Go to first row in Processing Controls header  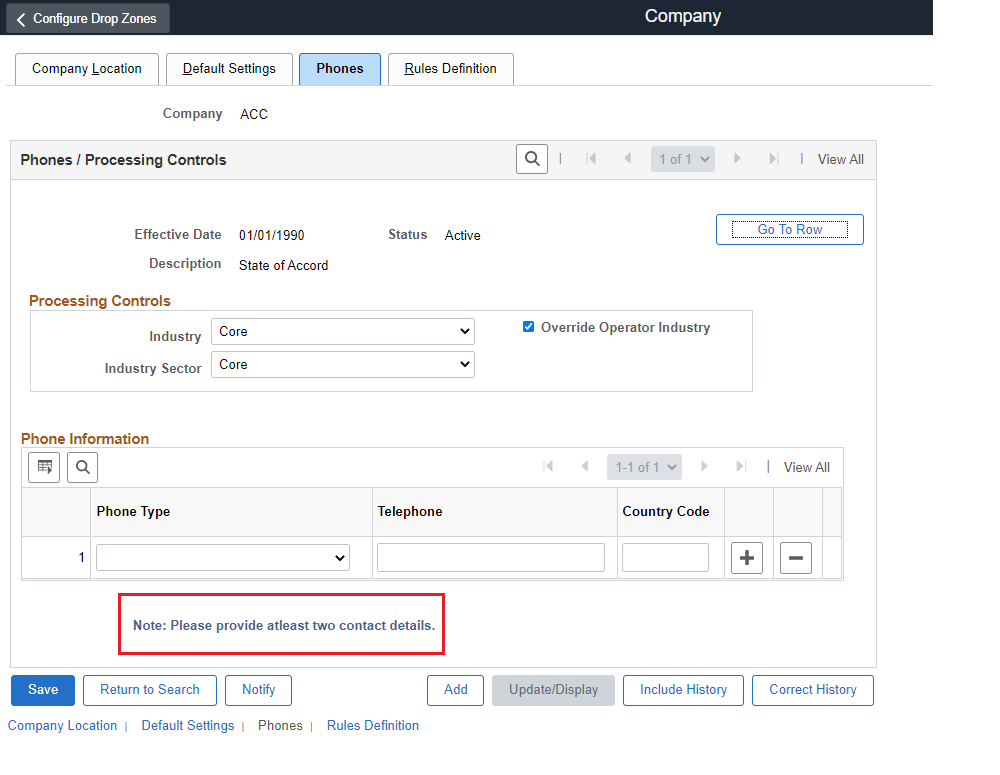pyautogui.click(x=591, y=159)
